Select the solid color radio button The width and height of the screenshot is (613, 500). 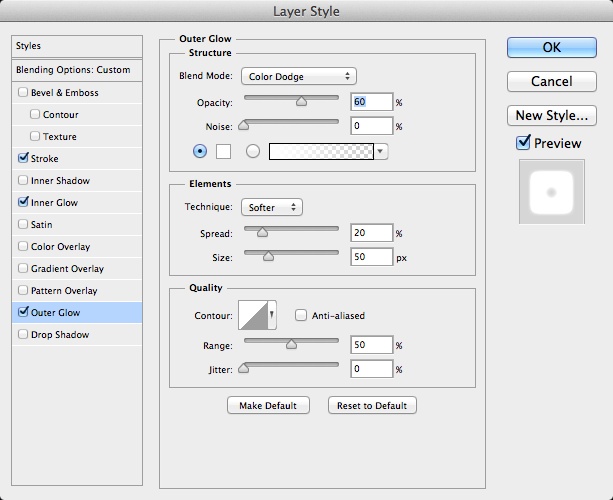pos(200,152)
